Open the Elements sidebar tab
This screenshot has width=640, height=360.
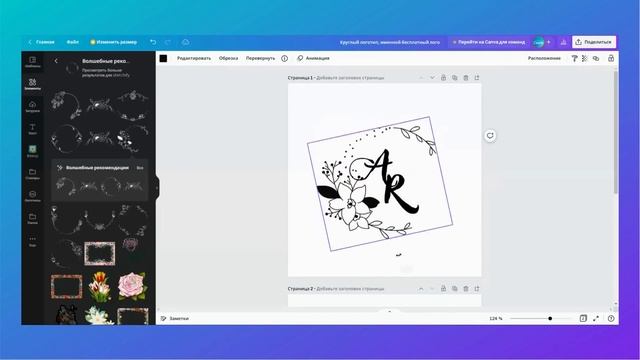pos(33,84)
